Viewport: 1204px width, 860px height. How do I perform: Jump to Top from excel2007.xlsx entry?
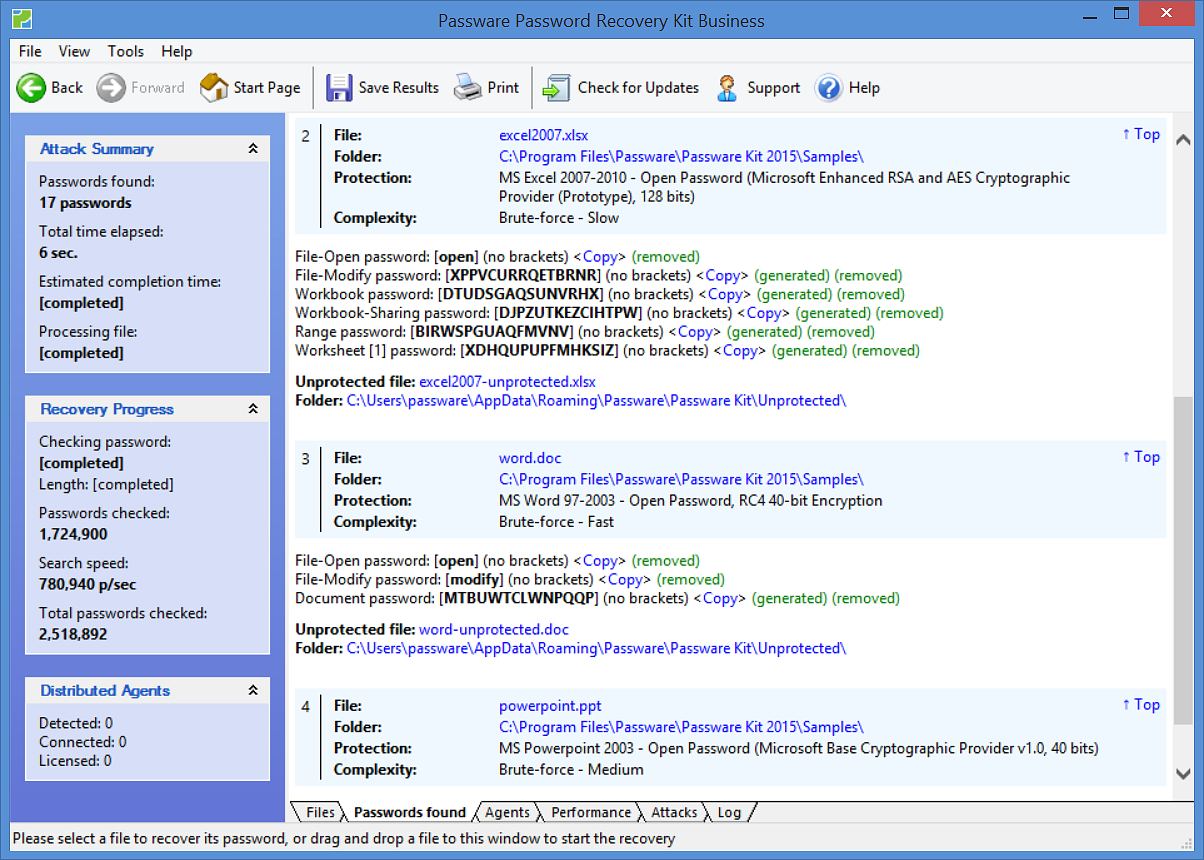pyautogui.click(x=1141, y=134)
